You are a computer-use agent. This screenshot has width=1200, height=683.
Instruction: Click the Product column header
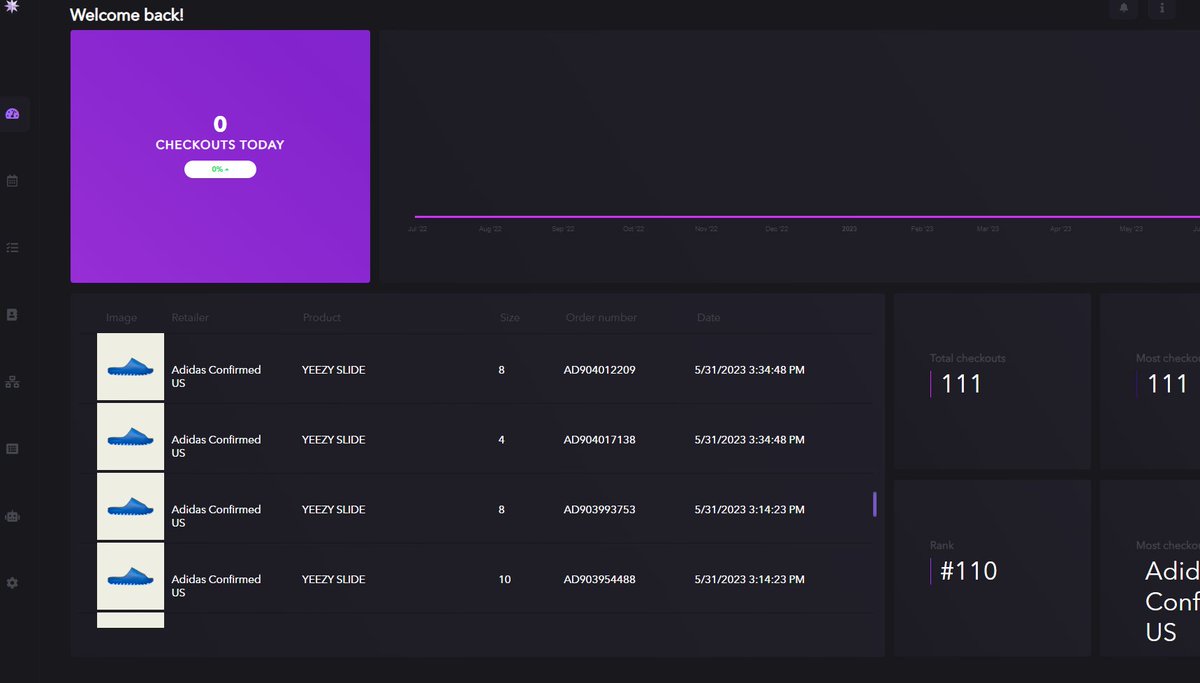click(322, 318)
